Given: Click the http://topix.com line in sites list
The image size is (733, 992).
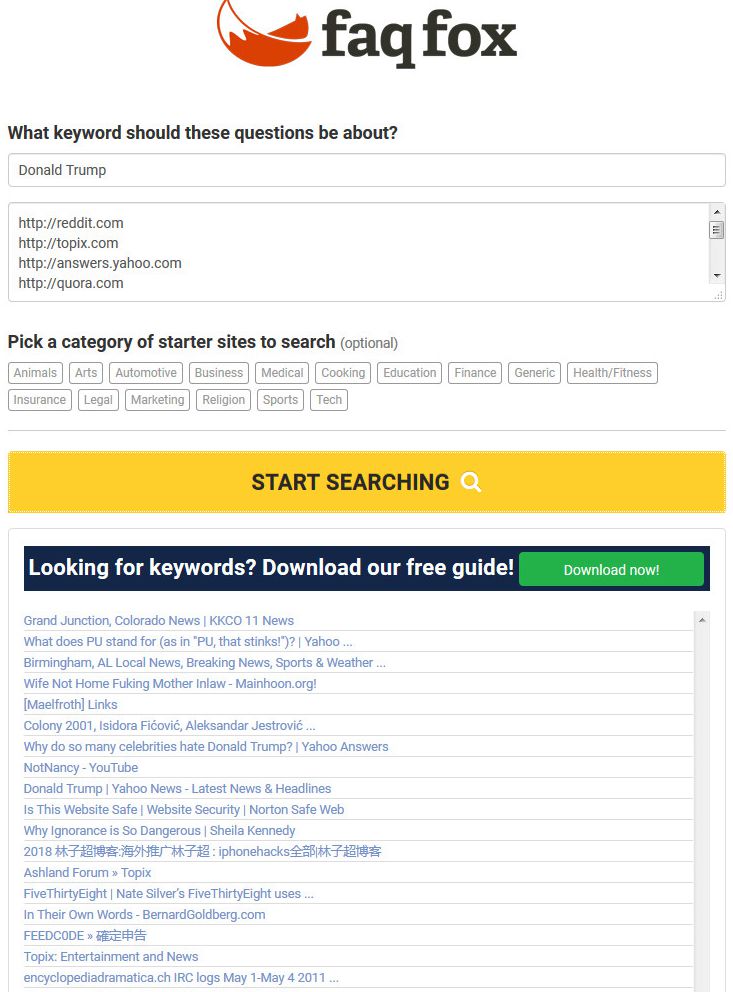Looking at the screenshot, I should click(x=68, y=243).
